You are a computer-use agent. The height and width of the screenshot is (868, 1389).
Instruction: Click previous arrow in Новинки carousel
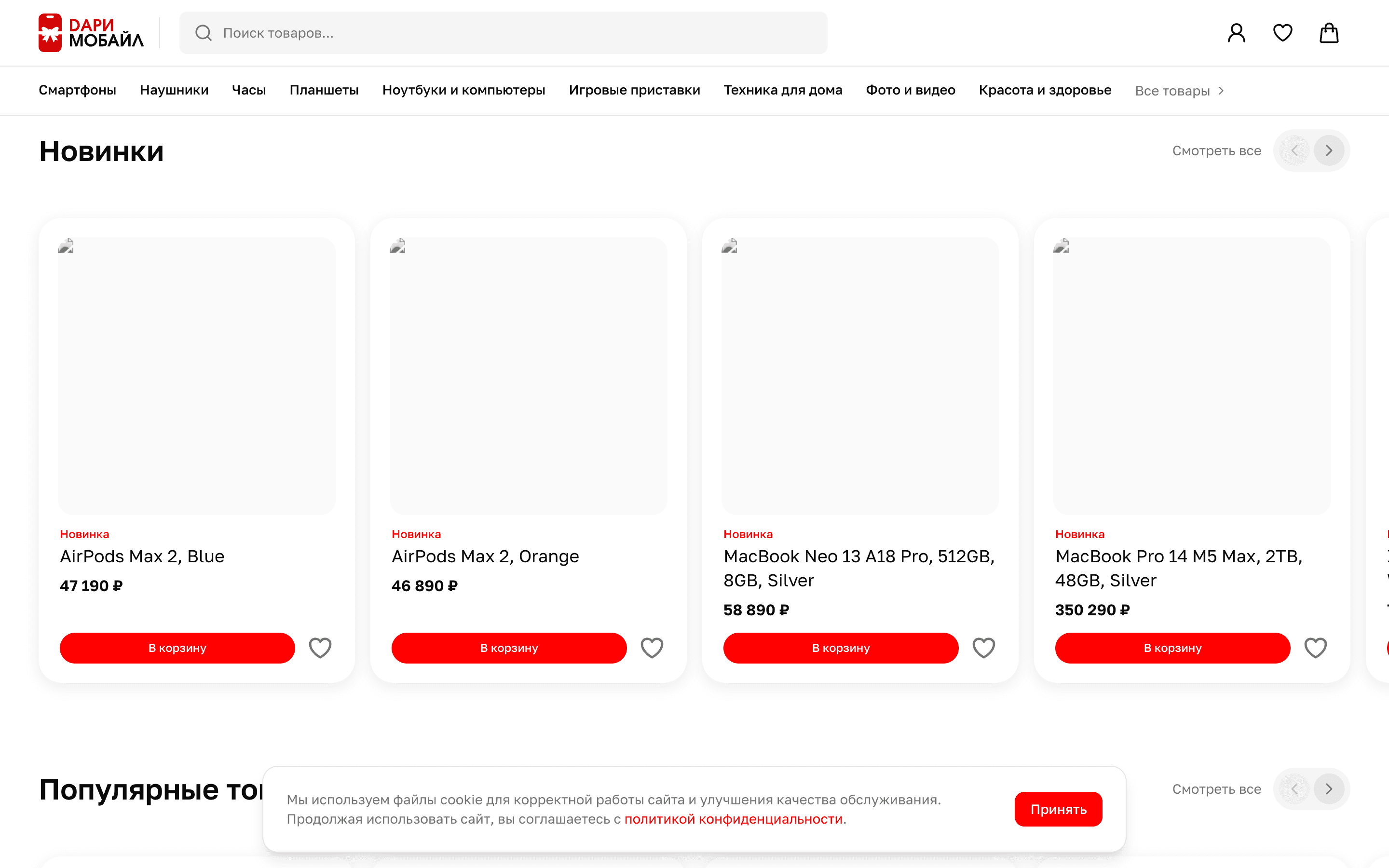pyautogui.click(x=1294, y=150)
